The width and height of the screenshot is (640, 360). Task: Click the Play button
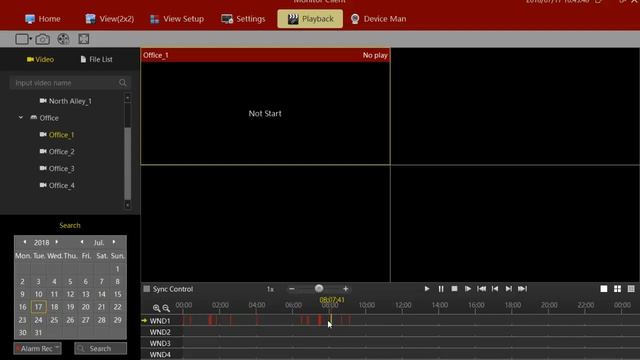pos(427,289)
